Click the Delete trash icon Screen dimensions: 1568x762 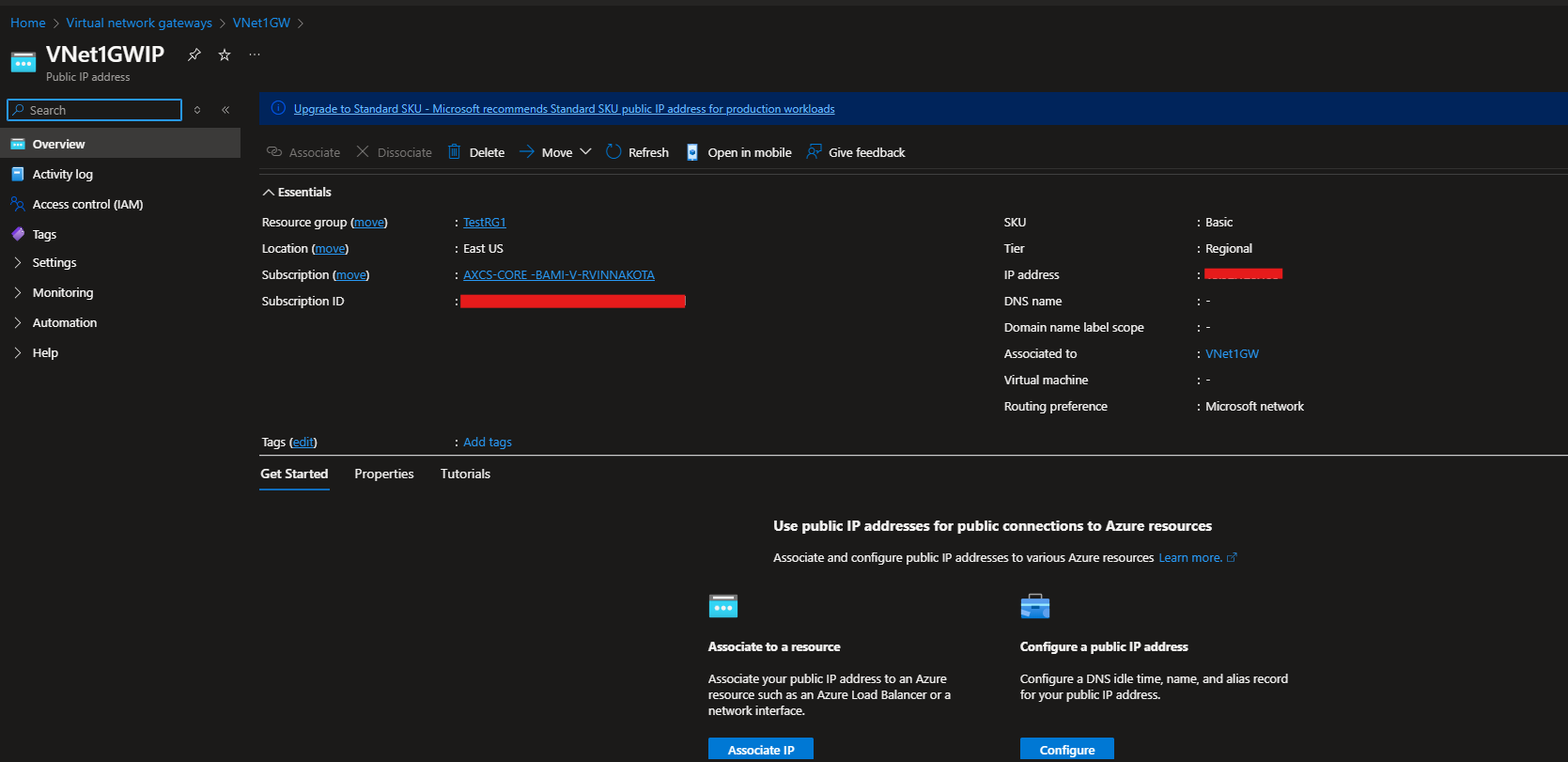pos(455,151)
